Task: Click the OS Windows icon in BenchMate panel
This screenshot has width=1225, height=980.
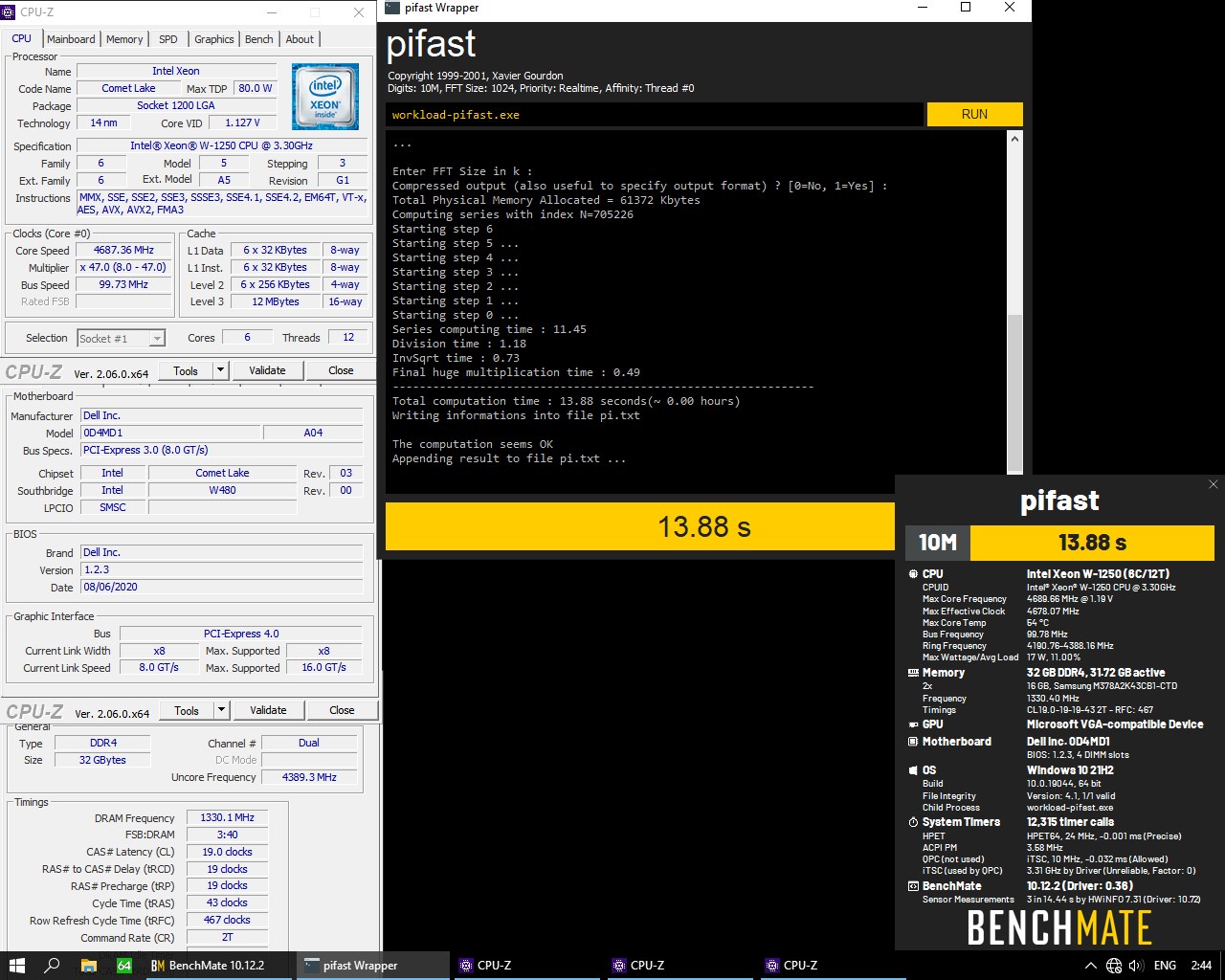Action: pyautogui.click(x=913, y=770)
